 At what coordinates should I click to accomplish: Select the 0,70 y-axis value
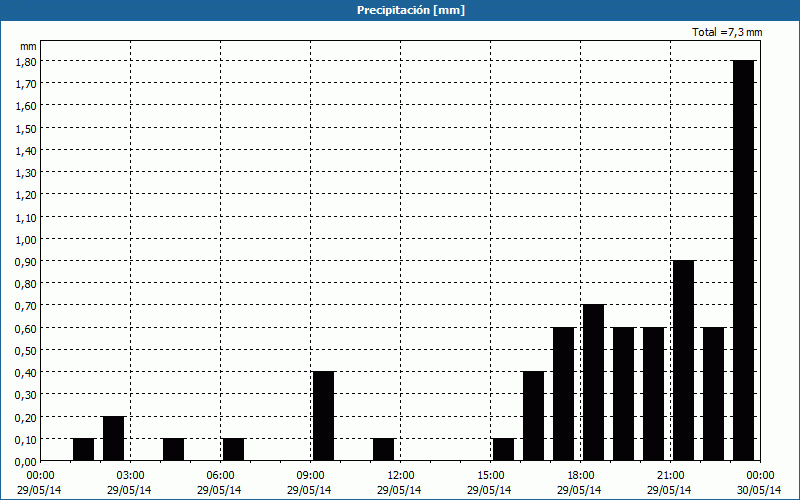(x=26, y=306)
